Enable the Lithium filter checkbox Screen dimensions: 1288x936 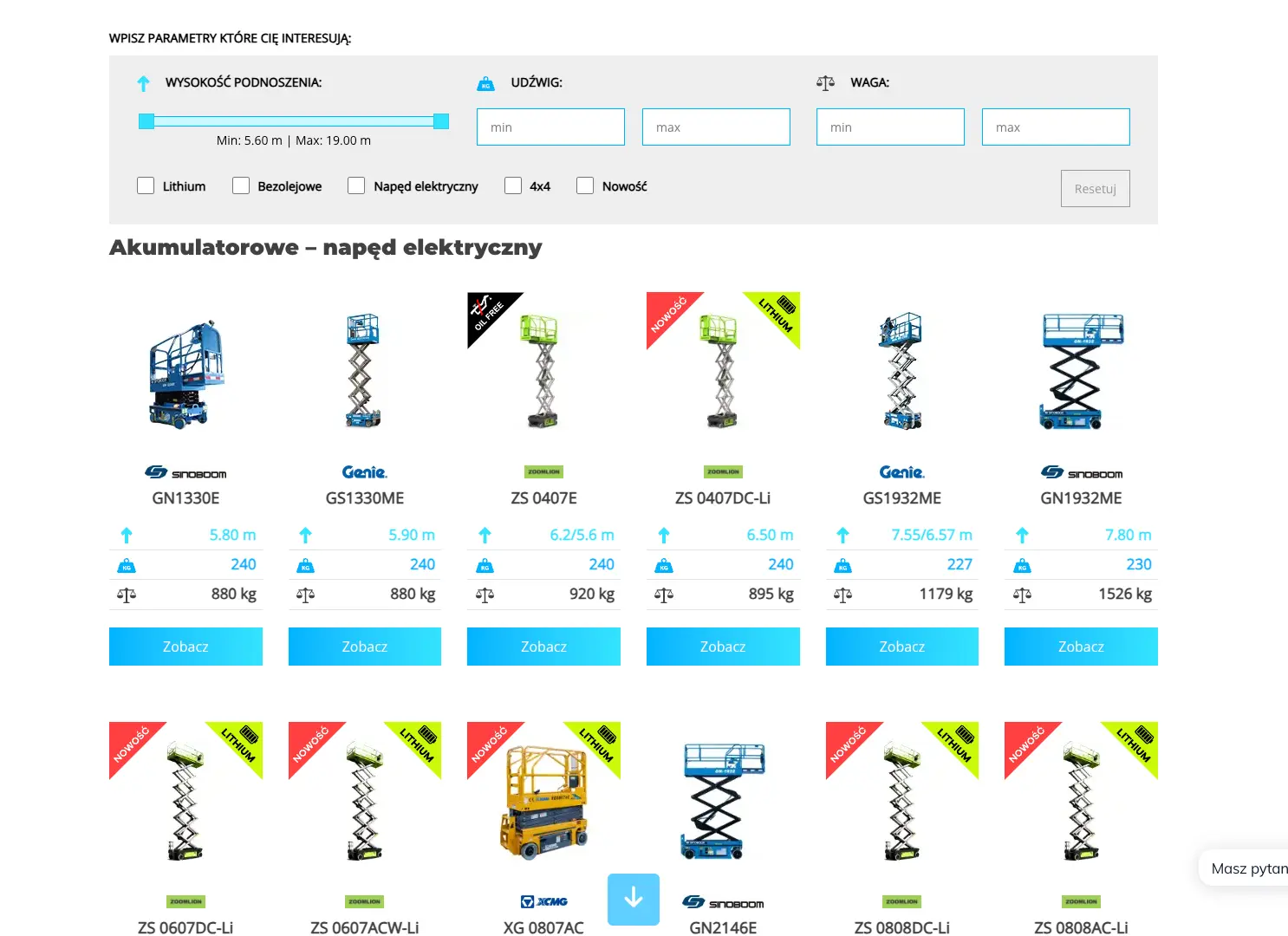[x=146, y=185]
